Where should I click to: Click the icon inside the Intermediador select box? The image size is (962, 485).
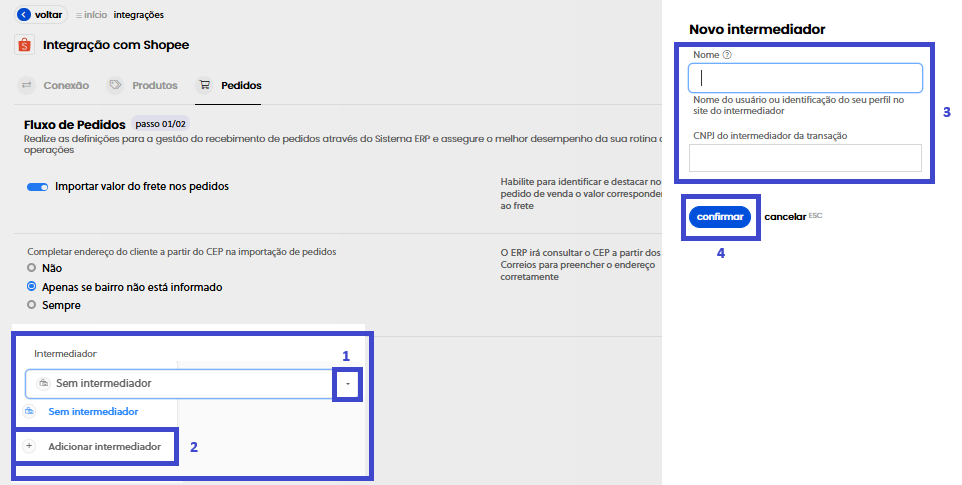point(43,383)
